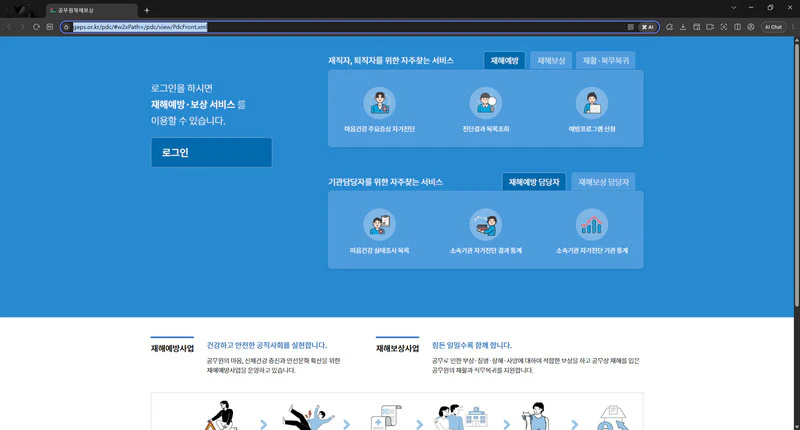This screenshot has width=800, height=430.
Task: Toggle the split view sidebar icon
Action: pos(737,27)
